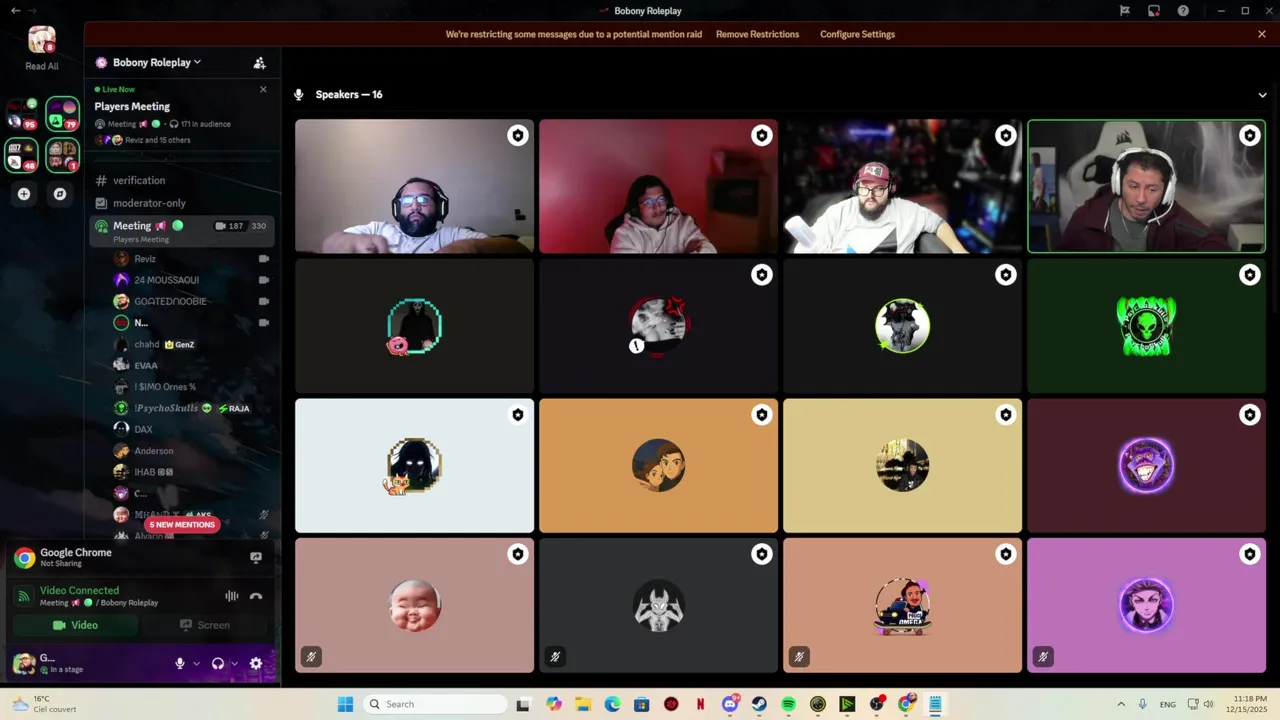
Task: Toggle microphone mute in user panel
Action: point(180,663)
